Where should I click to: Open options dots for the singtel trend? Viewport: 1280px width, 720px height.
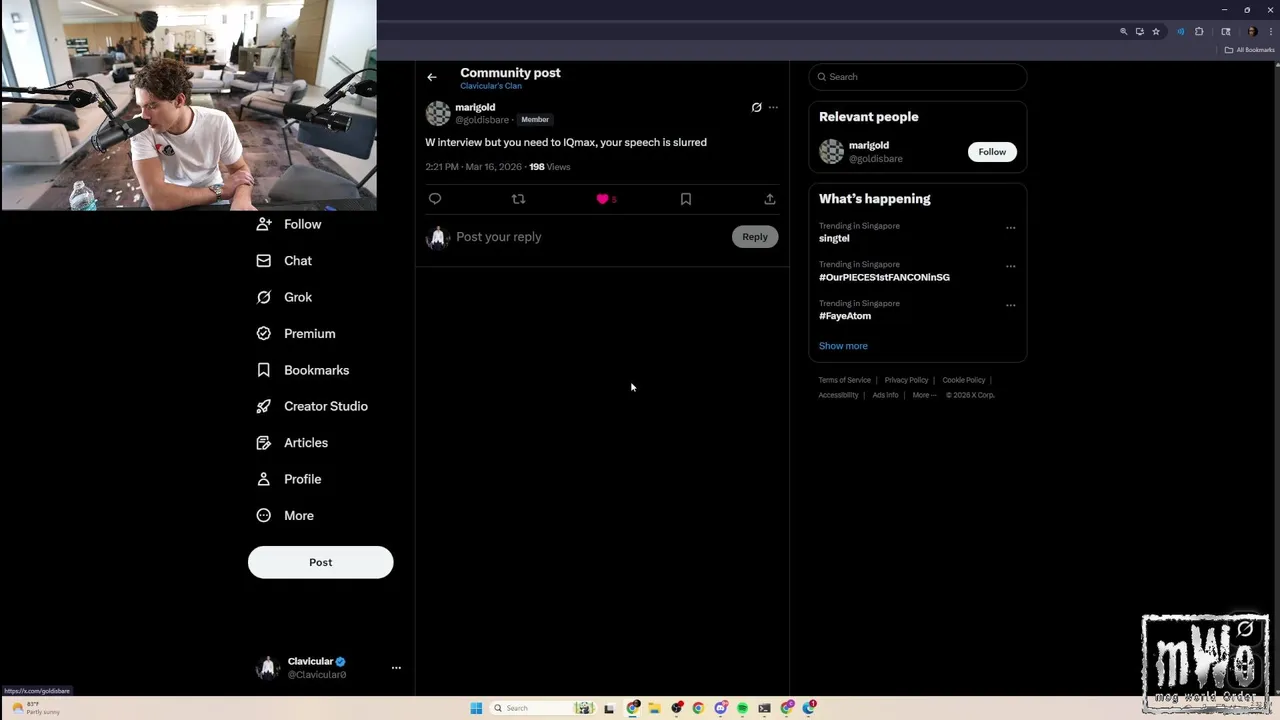[1010, 228]
